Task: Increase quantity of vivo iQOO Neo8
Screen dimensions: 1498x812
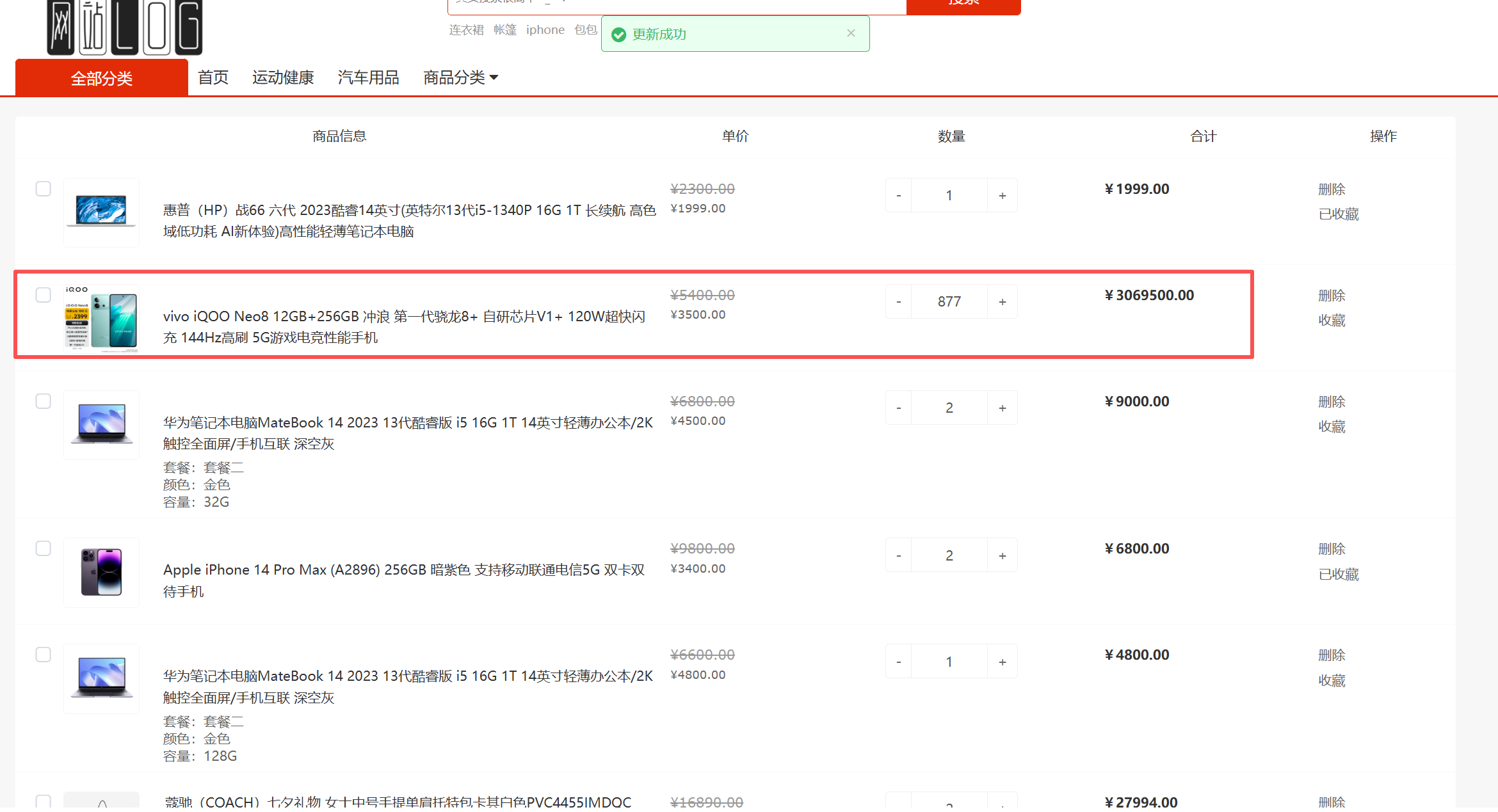Action: pyautogui.click(x=1003, y=301)
